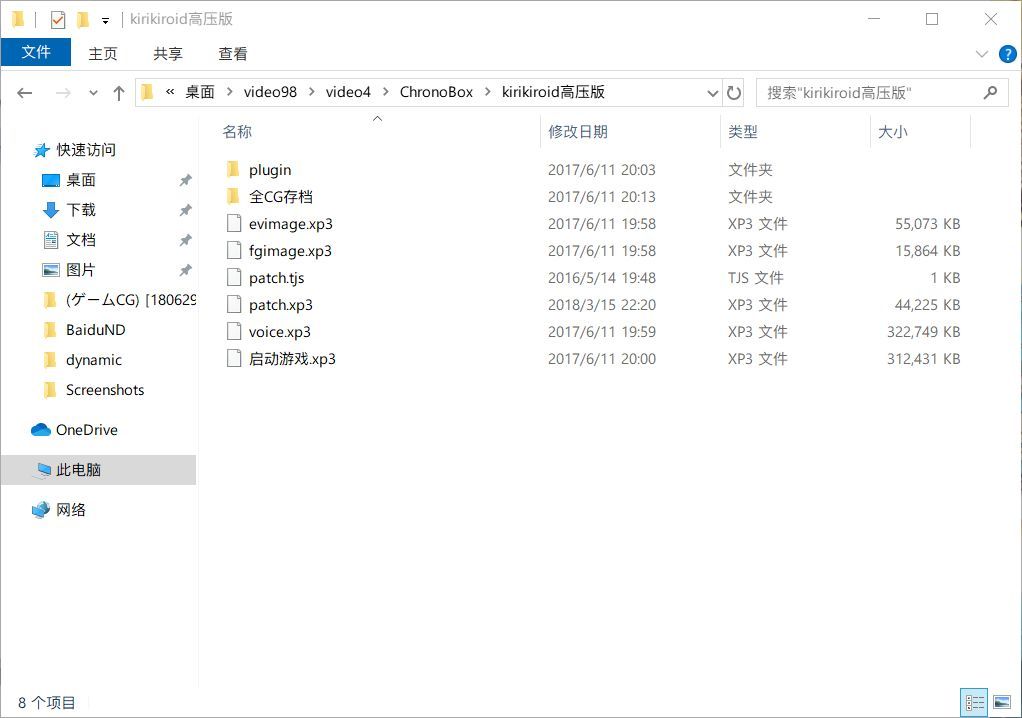This screenshot has height=718, width=1022.
Task: Click the back navigation arrow
Action: tap(25, 93)
